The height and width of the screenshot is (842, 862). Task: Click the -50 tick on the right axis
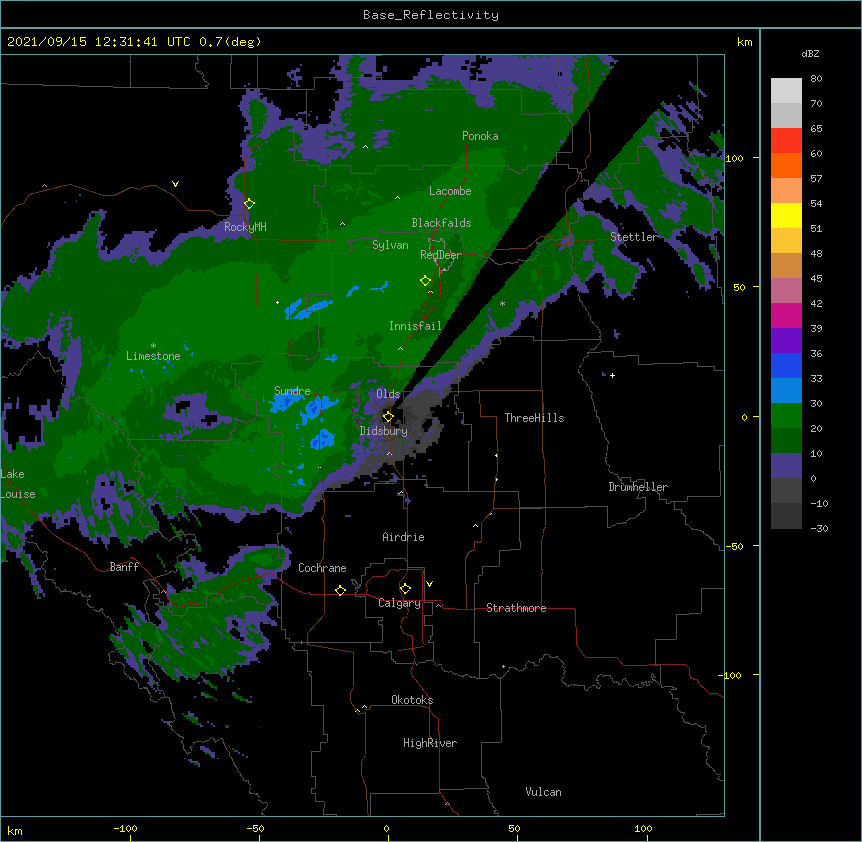click(734, 546)
